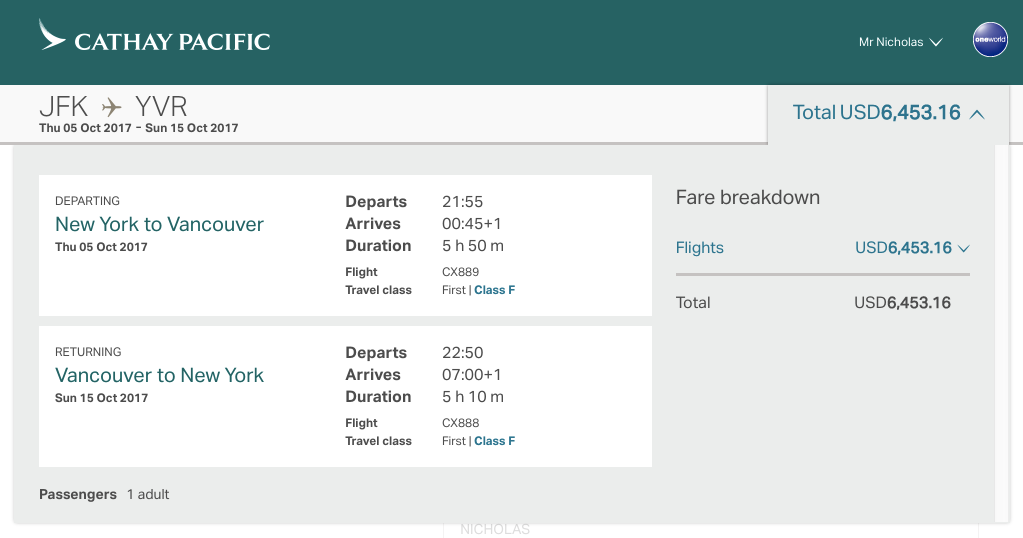The height and width of the screenshot is (538, 1023).
Task: Click the trip date range under JFK
Action: [x=138, y=128]
